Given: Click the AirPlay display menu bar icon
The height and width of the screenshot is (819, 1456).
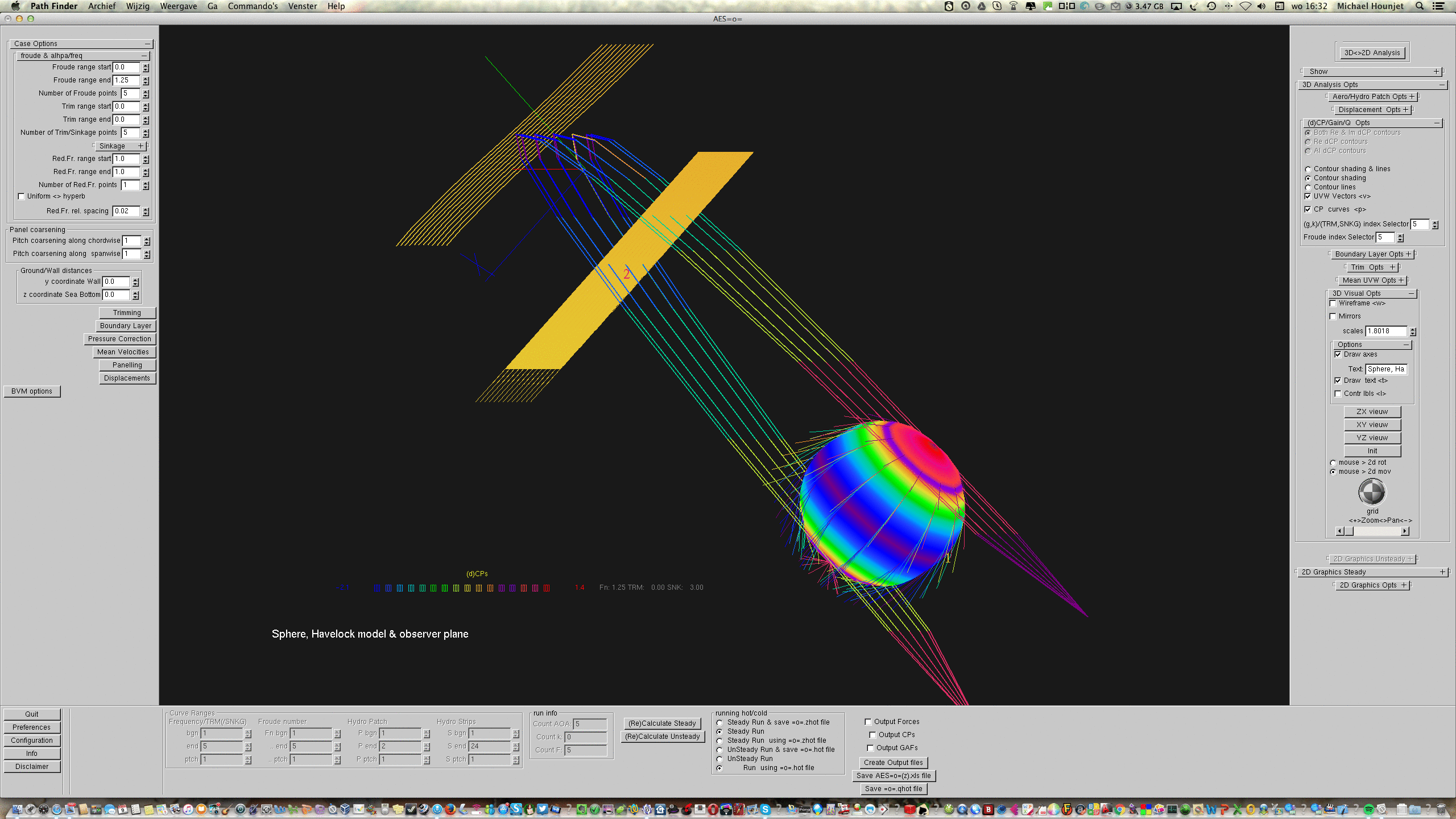Looking at the screenshot, I should [1176, 6].
